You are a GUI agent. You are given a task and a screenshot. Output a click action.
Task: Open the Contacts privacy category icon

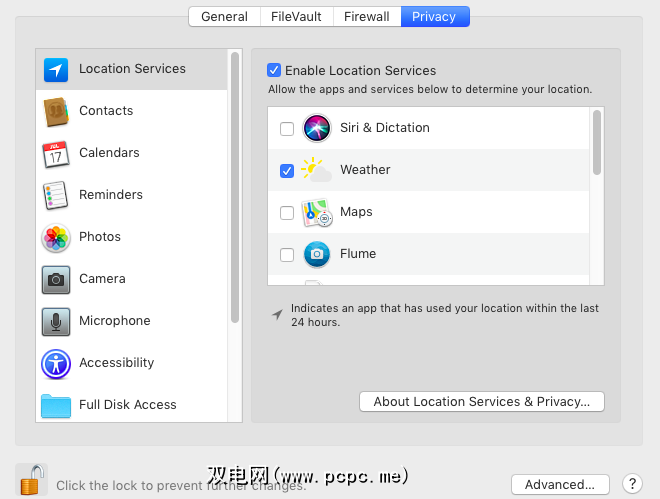tap(56, 111)
